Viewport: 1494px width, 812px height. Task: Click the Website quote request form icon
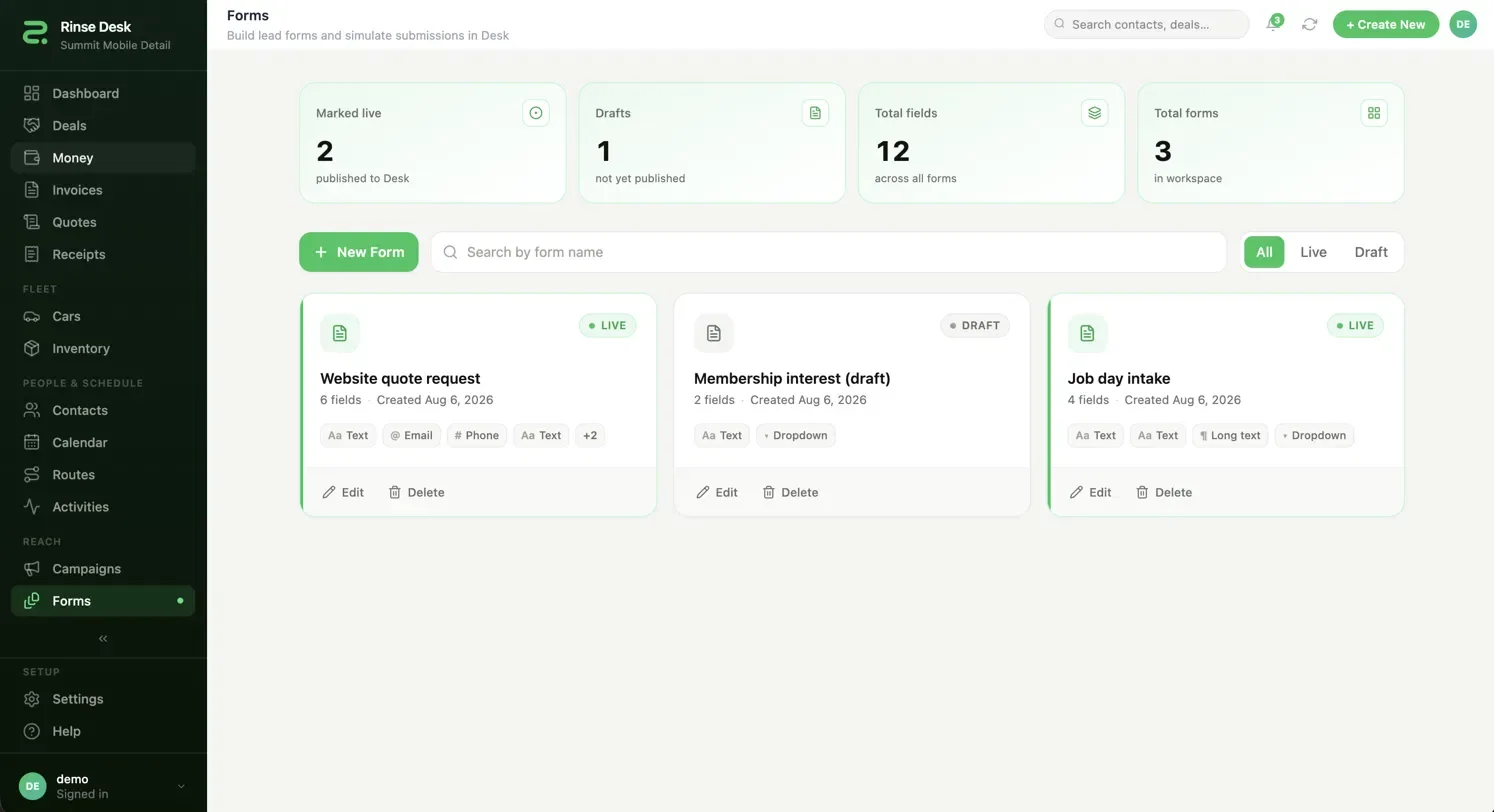(x=340, y=333)
